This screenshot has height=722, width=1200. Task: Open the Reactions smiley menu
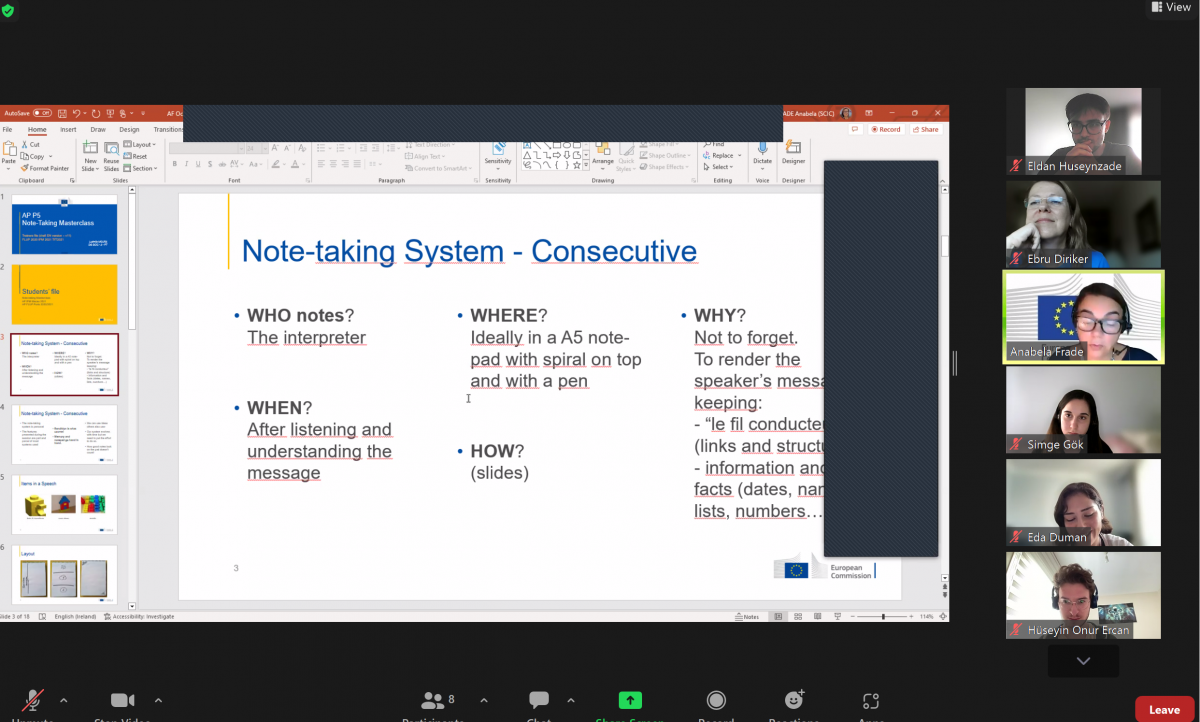pyautogui.click(x=794, y=700)
